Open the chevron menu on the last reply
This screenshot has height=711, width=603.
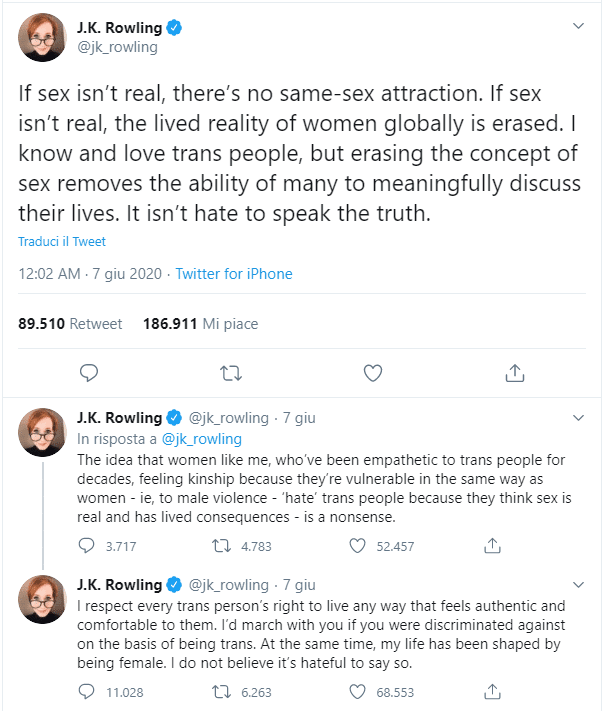coord(577,583)
